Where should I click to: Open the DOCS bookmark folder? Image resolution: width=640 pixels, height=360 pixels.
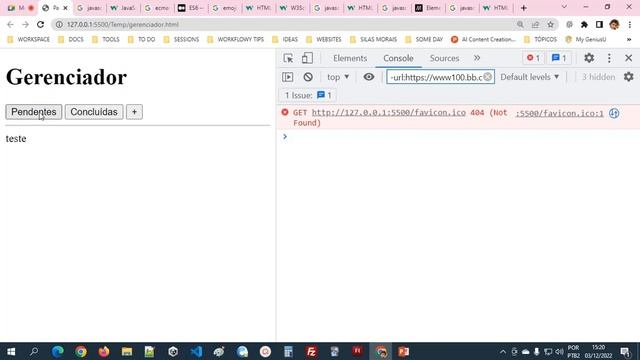[71, 39]
